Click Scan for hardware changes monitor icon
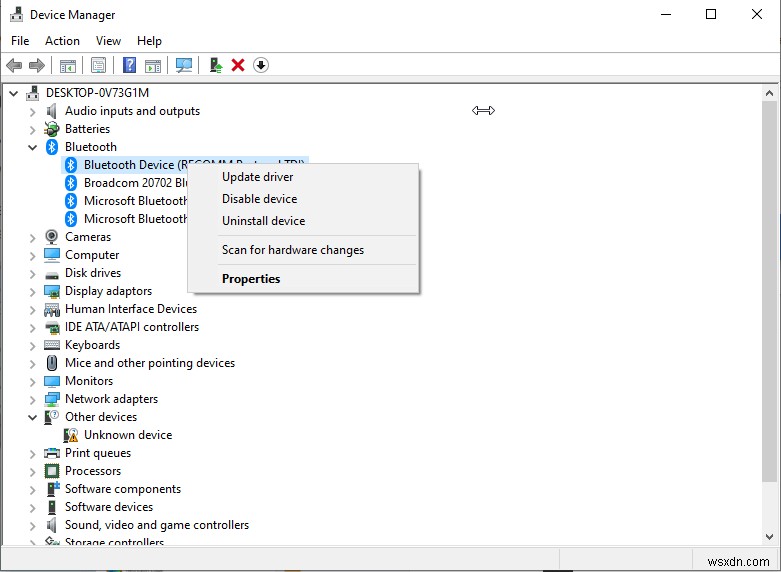 click(x=184, y=65)
